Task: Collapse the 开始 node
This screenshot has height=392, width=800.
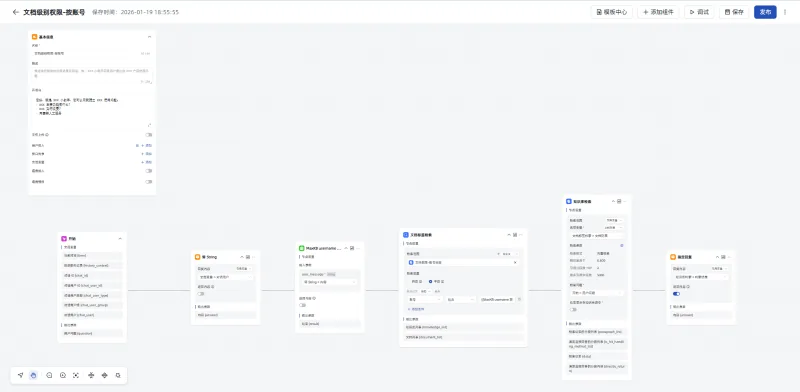Action: [120, 238]
